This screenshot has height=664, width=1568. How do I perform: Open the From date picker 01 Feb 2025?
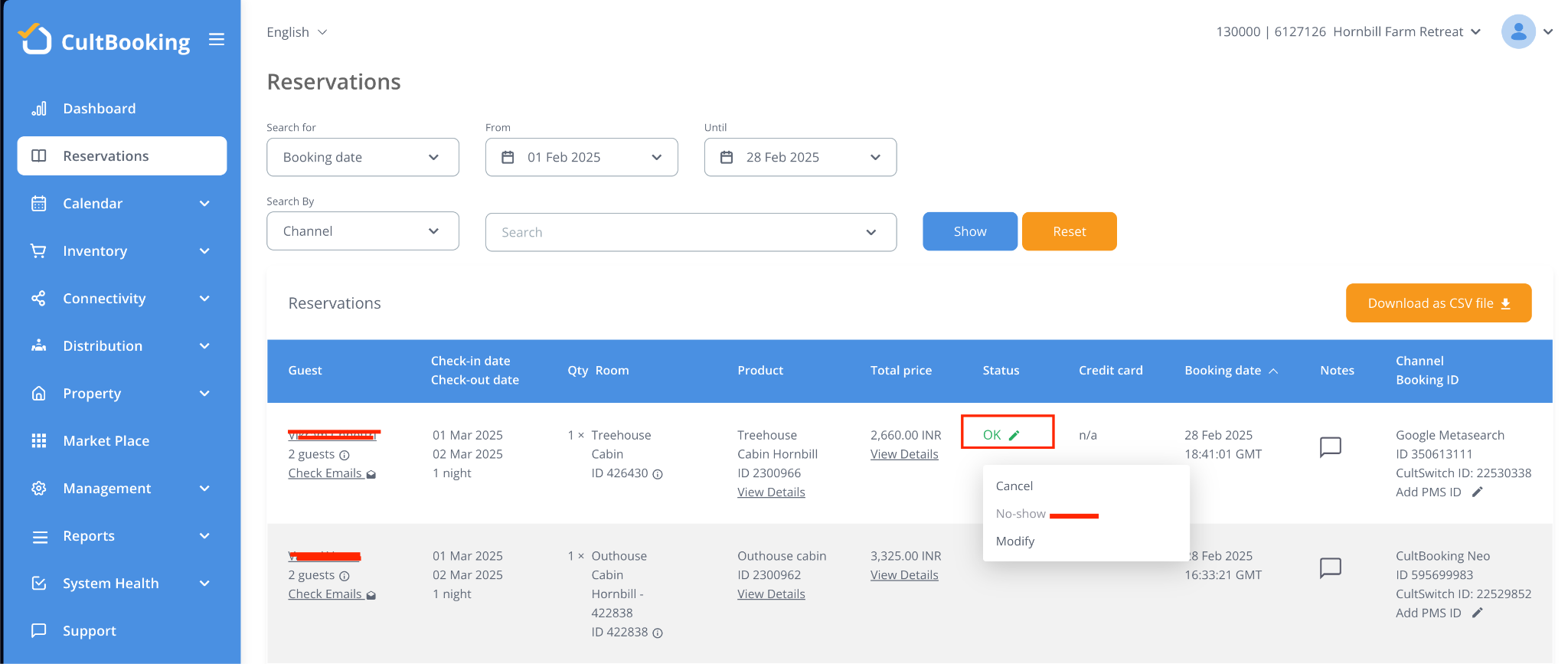[x=581, y=157]
